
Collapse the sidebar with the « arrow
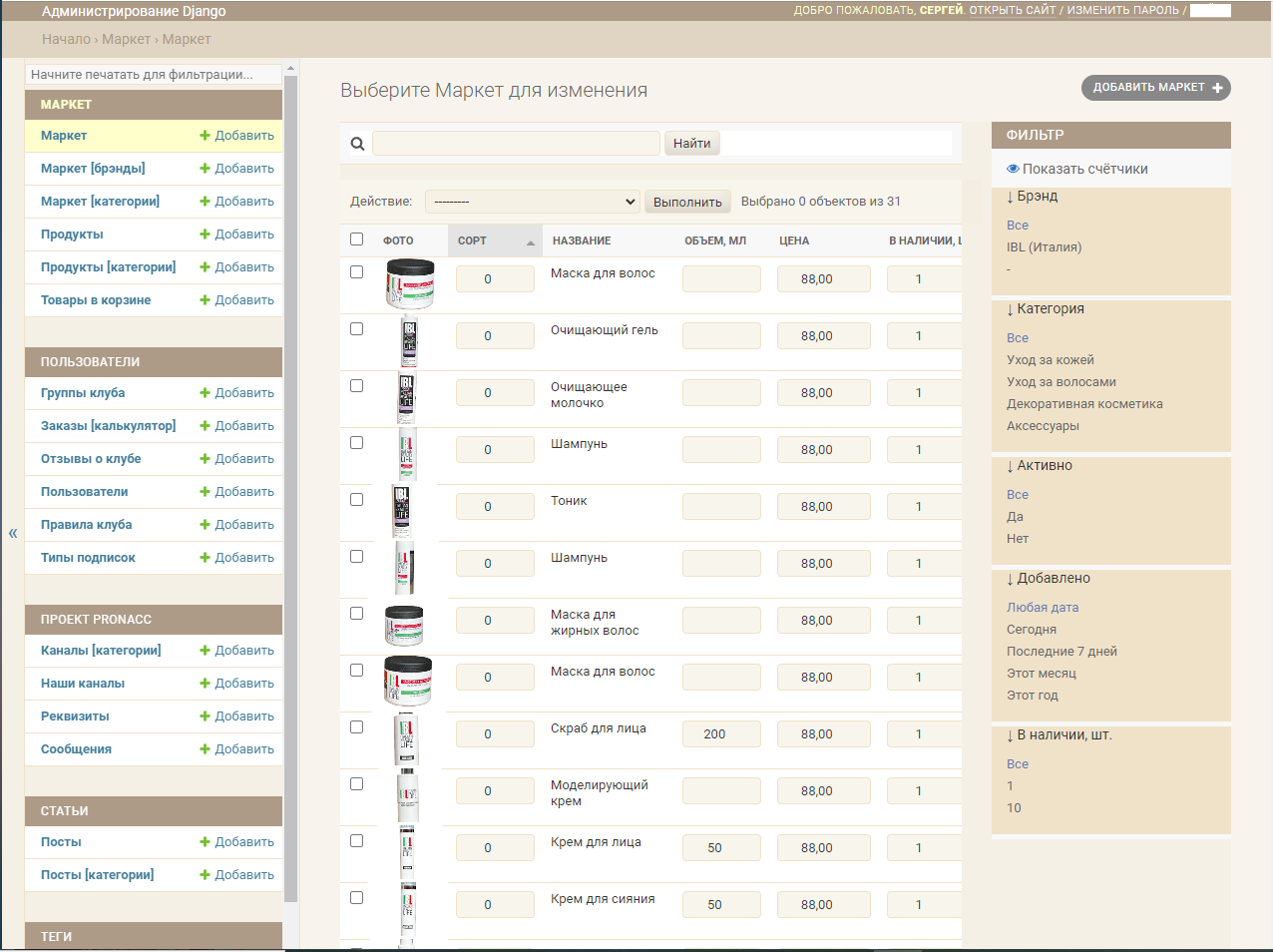tap(13, 533)
